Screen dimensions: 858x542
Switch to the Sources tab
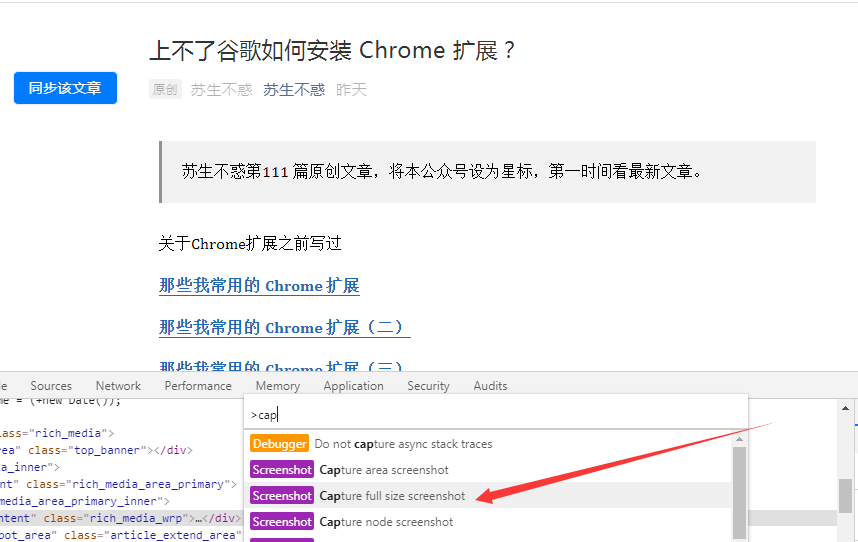point(51,386)
